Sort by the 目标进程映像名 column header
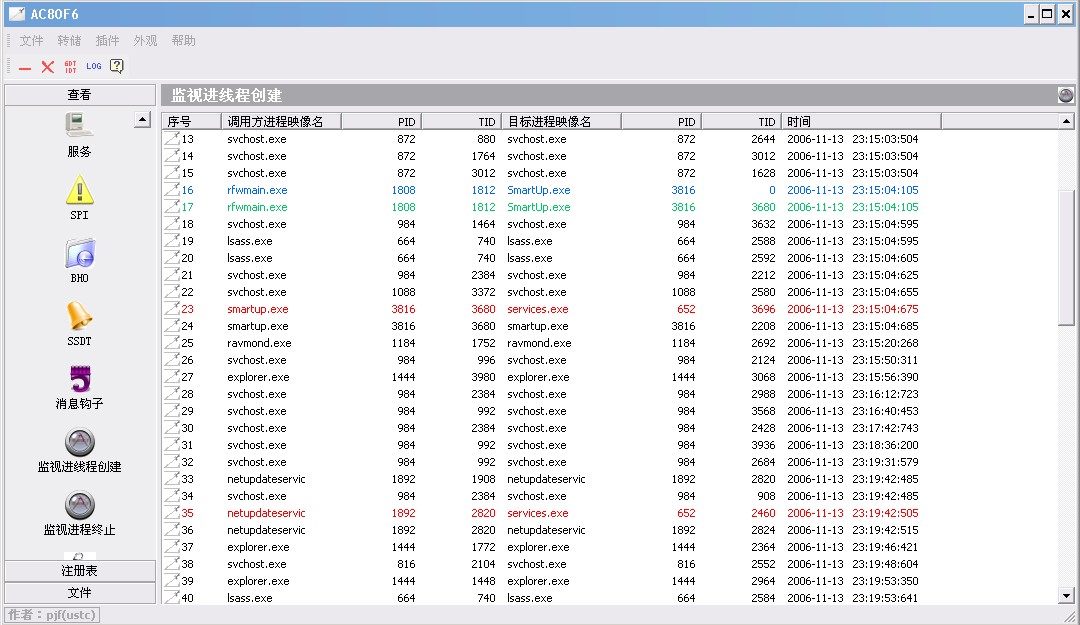This screenshot has width=1080, height=625. coord(561,121)
